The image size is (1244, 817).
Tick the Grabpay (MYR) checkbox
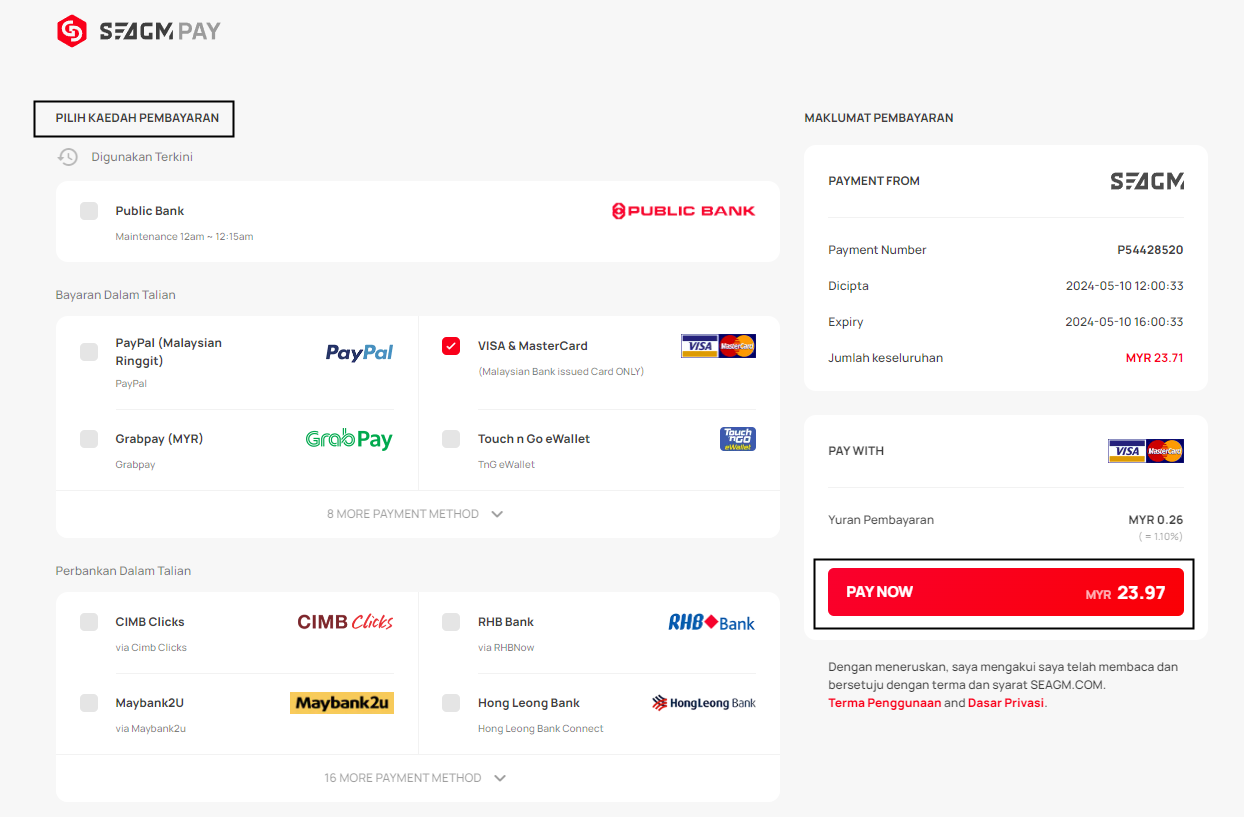89,439
